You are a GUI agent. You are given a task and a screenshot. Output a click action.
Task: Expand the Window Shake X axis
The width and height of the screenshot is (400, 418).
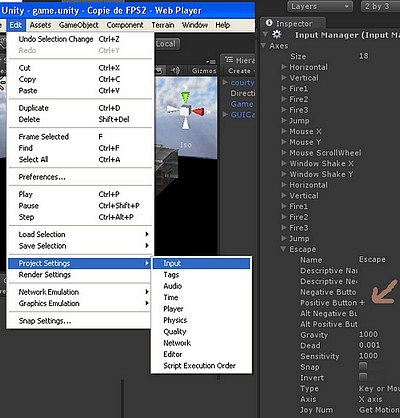284,163
